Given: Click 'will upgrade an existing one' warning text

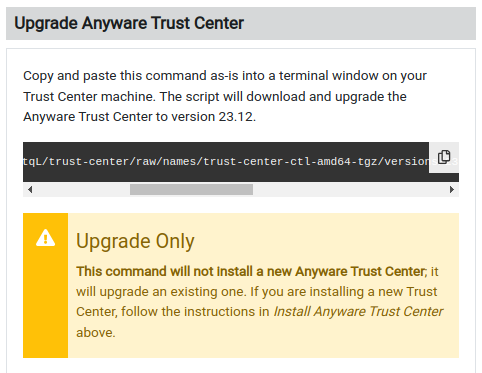Looking at the screenshot, I should [161, 292].
